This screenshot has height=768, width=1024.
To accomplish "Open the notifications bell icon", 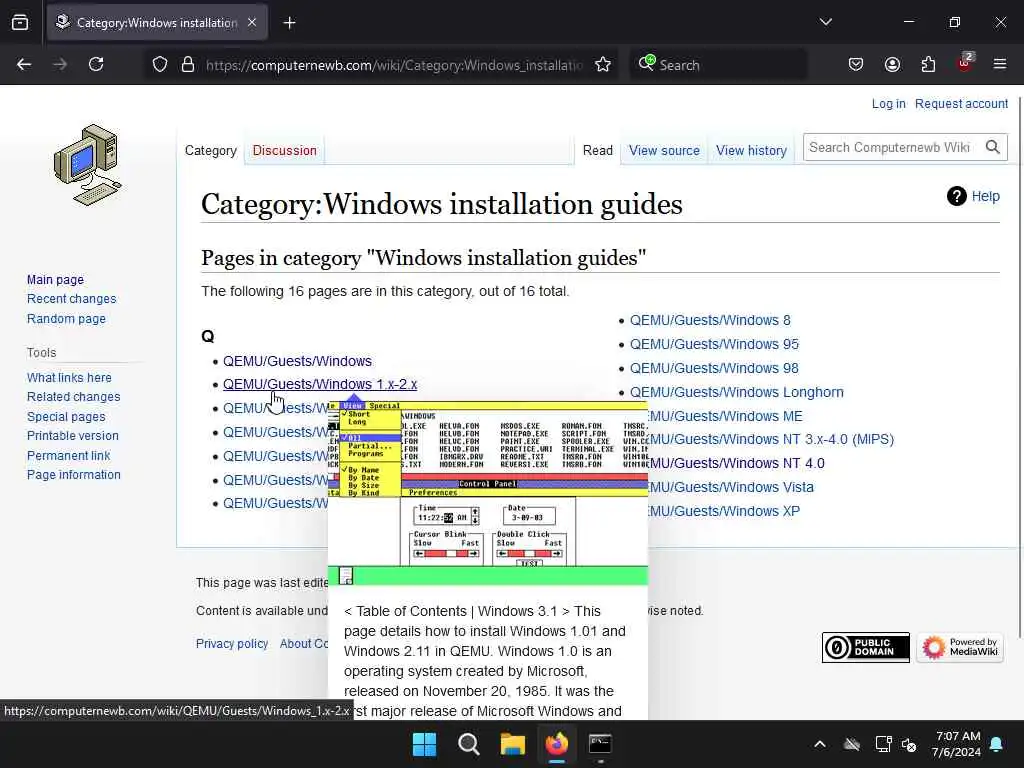I will click(x=997, y=744).
